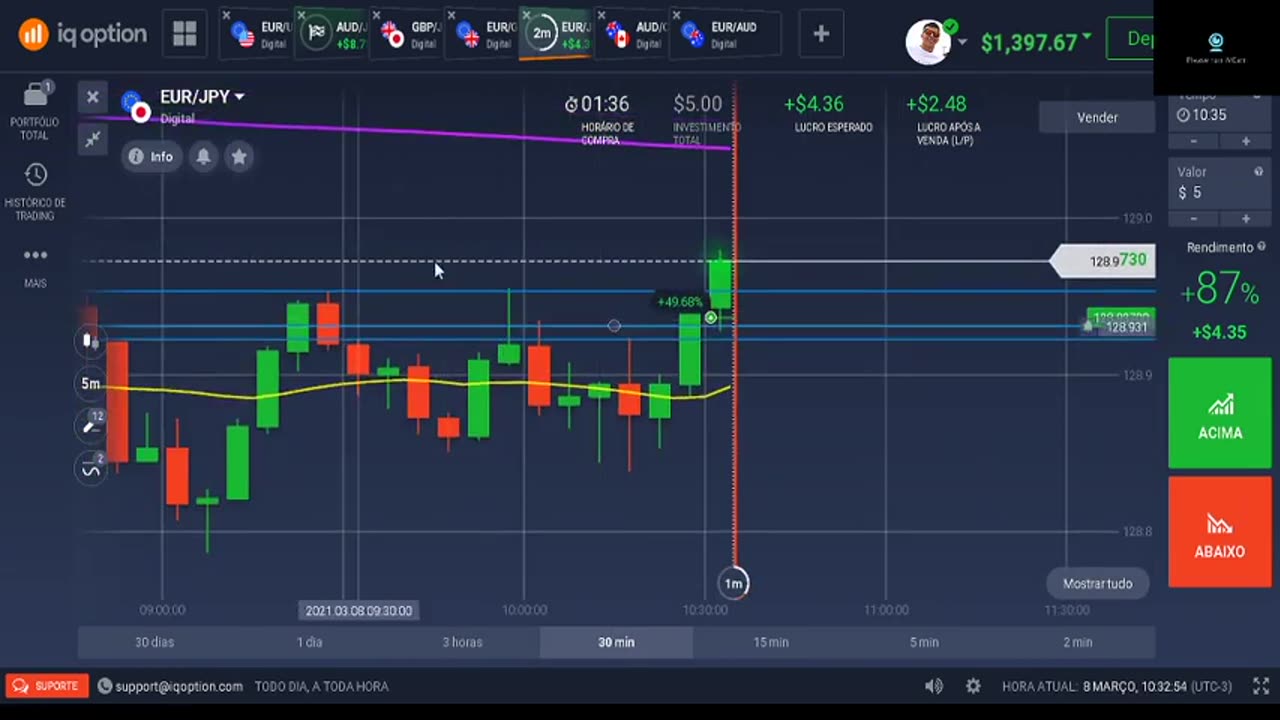Click the SUPORTE chat button
The height and width of the screenshot is (720, 1280).
pyautogui.click(x=46, y=686)
